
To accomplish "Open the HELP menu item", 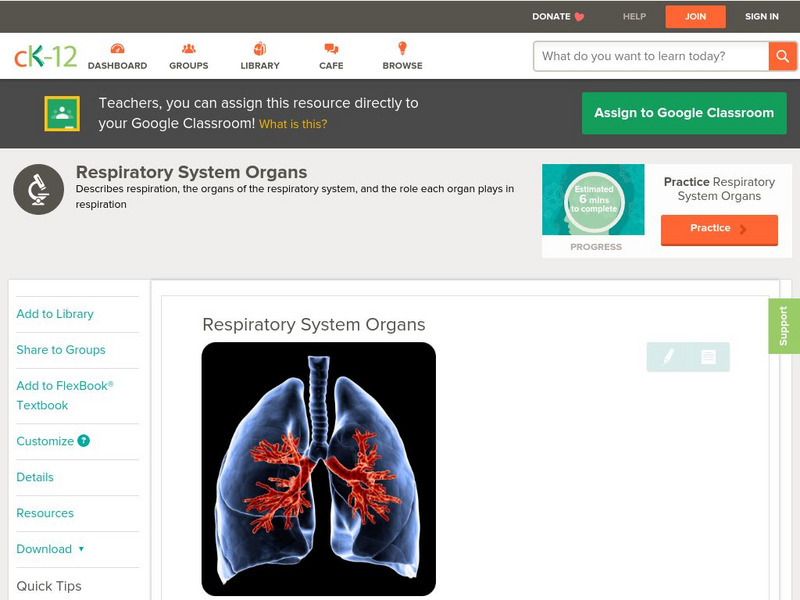I will (x=633, y=16).
